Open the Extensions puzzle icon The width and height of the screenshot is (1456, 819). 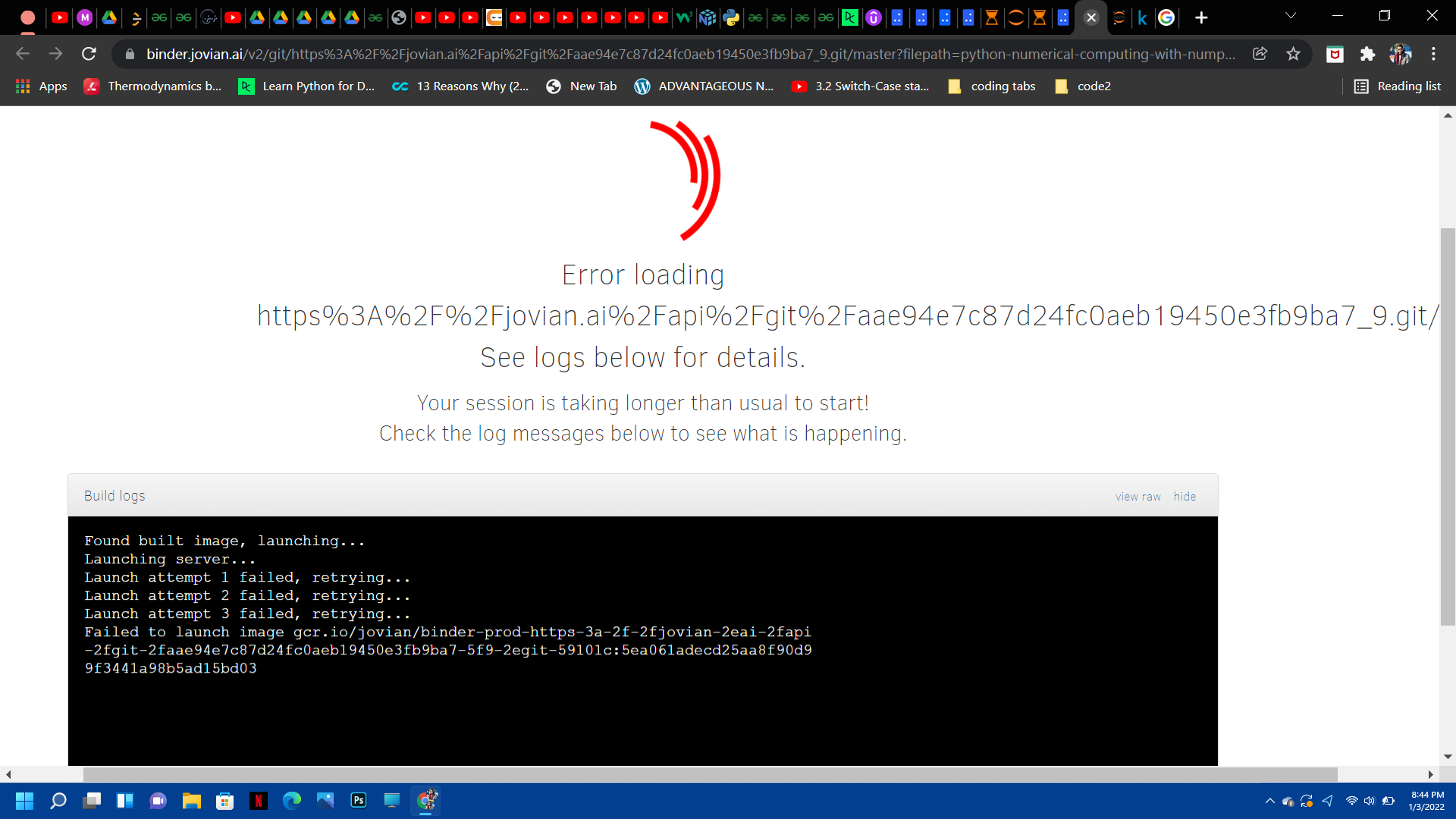pyautogui.click(x=1367, y=54)
